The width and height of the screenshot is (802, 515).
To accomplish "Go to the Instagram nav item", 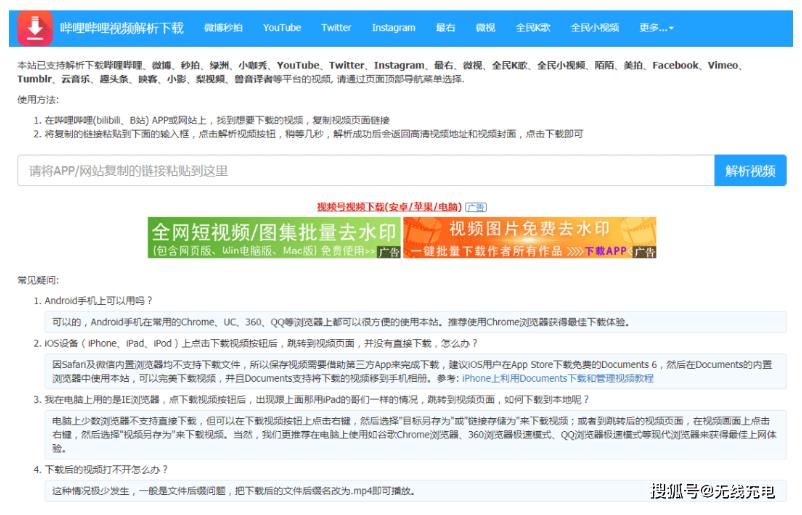I will pyautogui.click(x=393, y=28).
